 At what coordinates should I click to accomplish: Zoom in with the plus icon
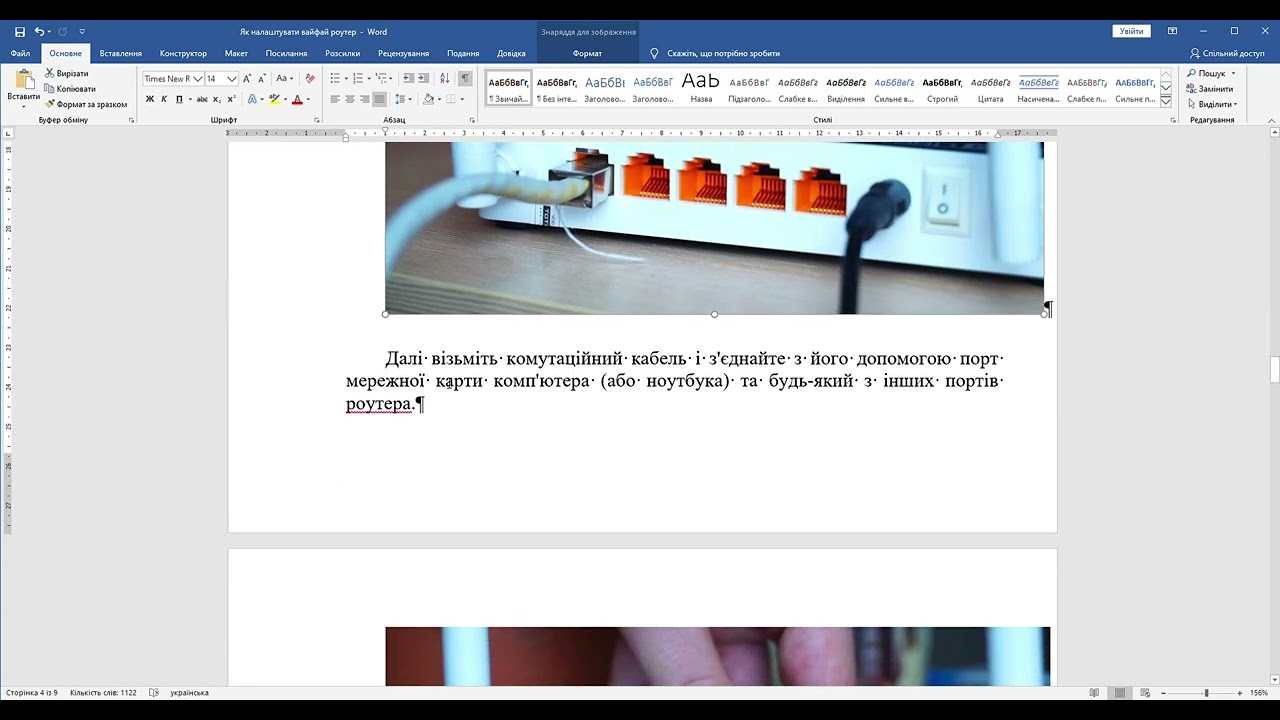point(1240,692)
